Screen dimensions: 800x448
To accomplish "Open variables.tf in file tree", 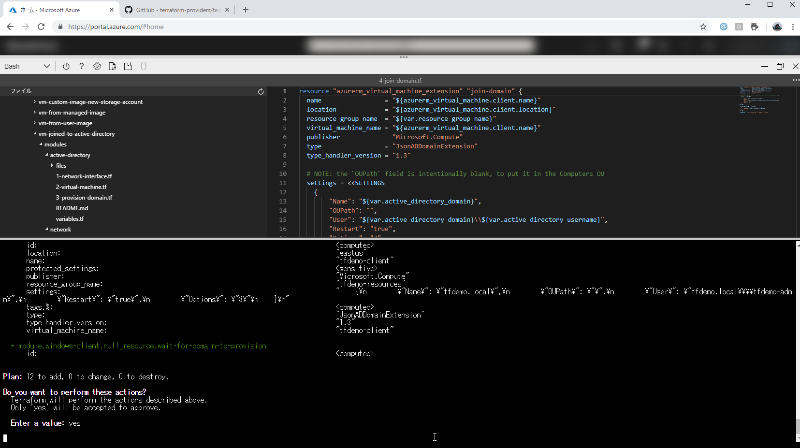I will click(69, 219).
